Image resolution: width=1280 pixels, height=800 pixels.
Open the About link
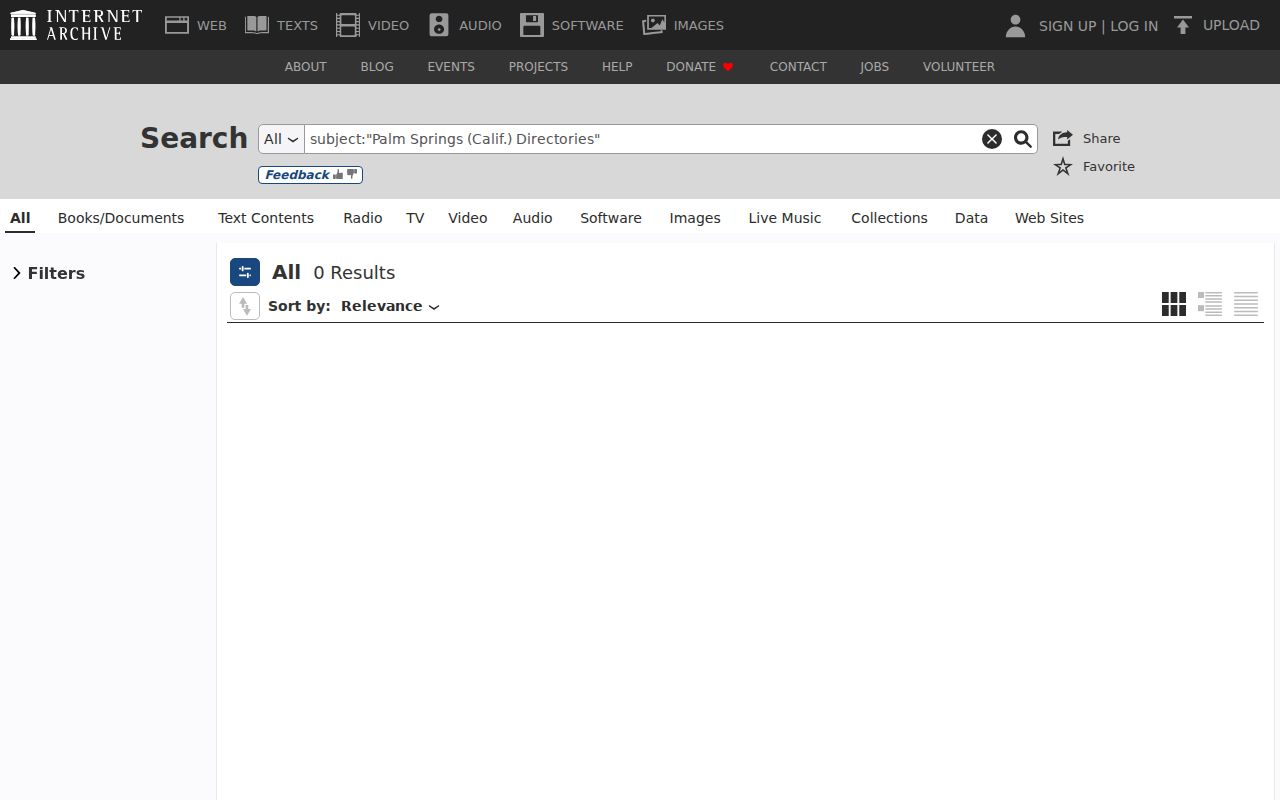pos(305,67)
